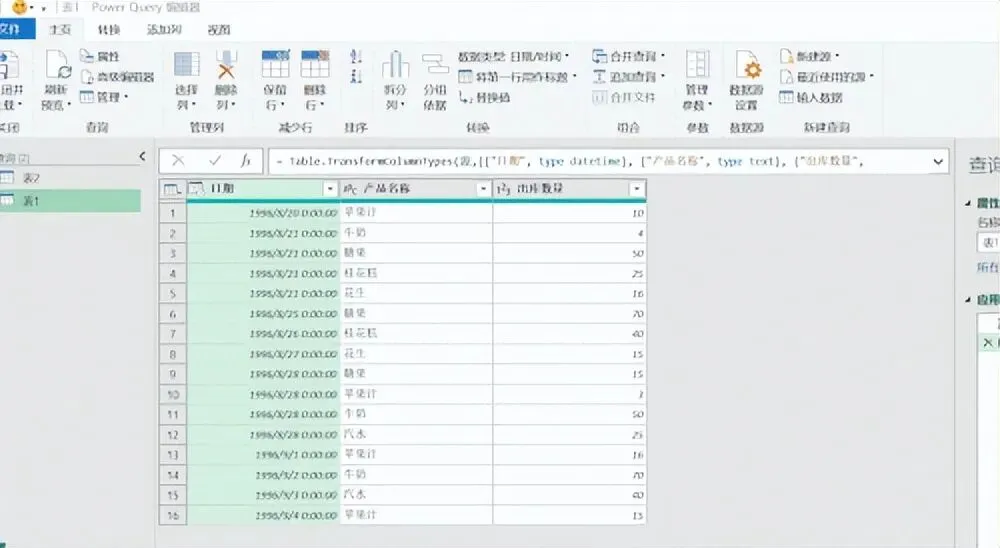Open query Properties (属性)
Screen dimensions: 1000x548
point(100,57)
